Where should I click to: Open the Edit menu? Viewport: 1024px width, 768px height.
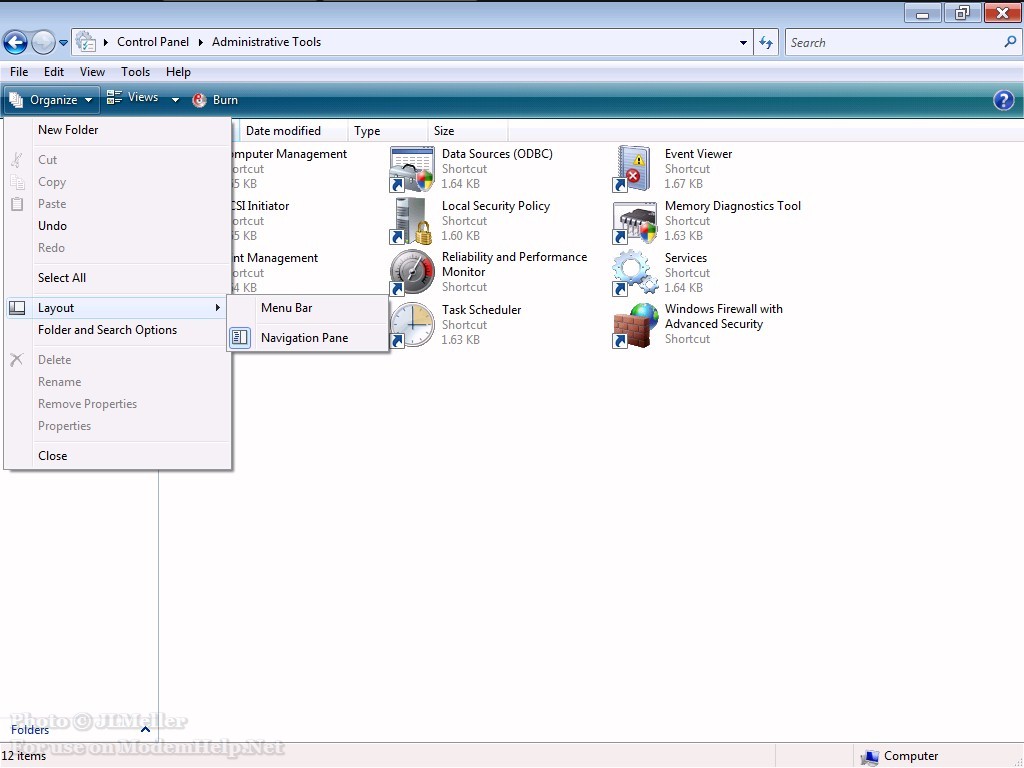pos(54,72)
